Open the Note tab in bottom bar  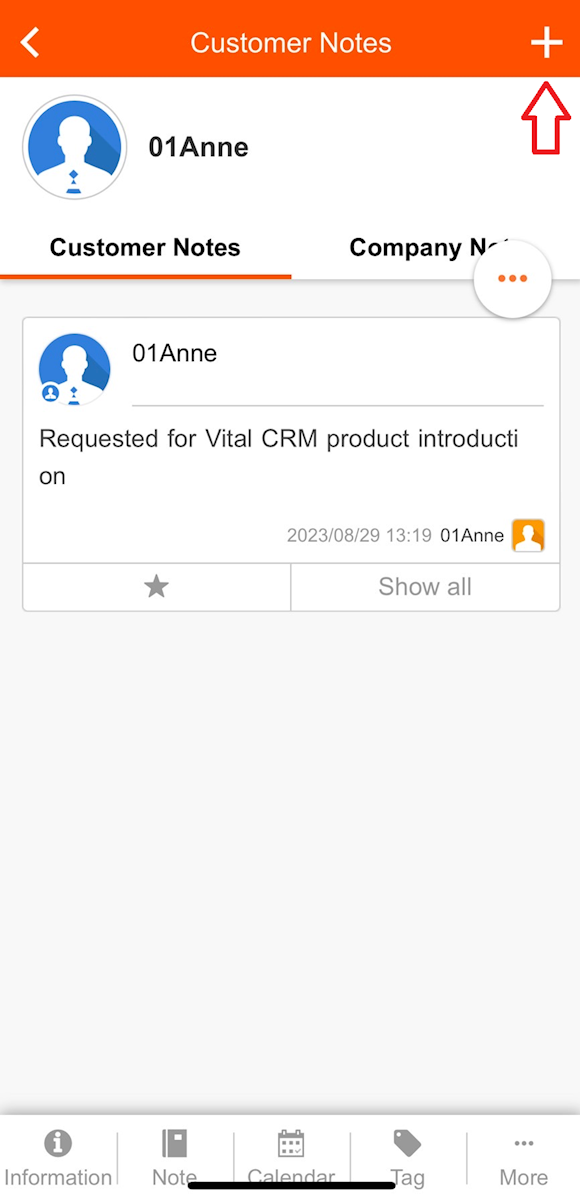175,1159
